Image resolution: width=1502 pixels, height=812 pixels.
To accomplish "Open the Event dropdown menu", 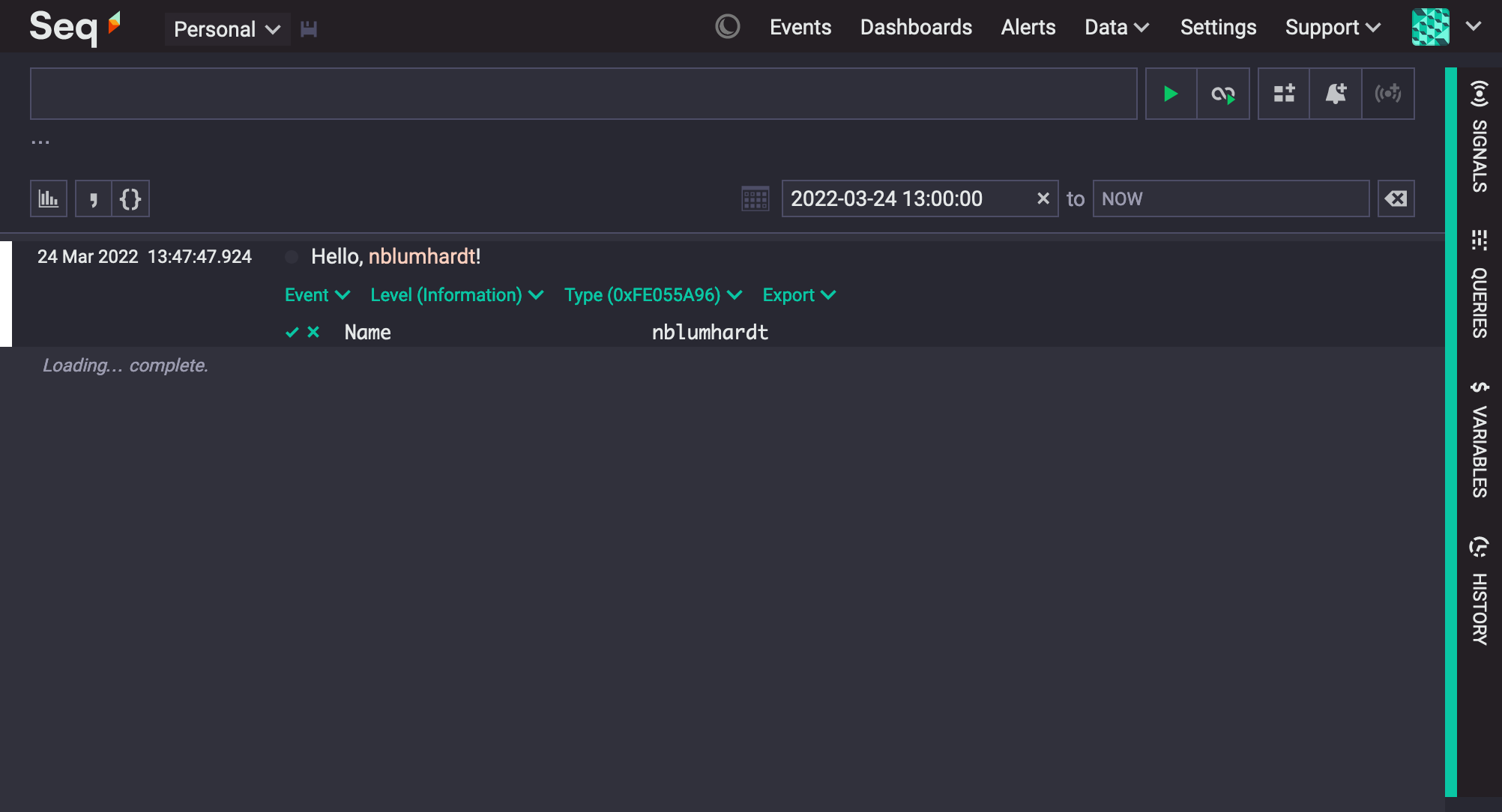I will pos(318,295).
